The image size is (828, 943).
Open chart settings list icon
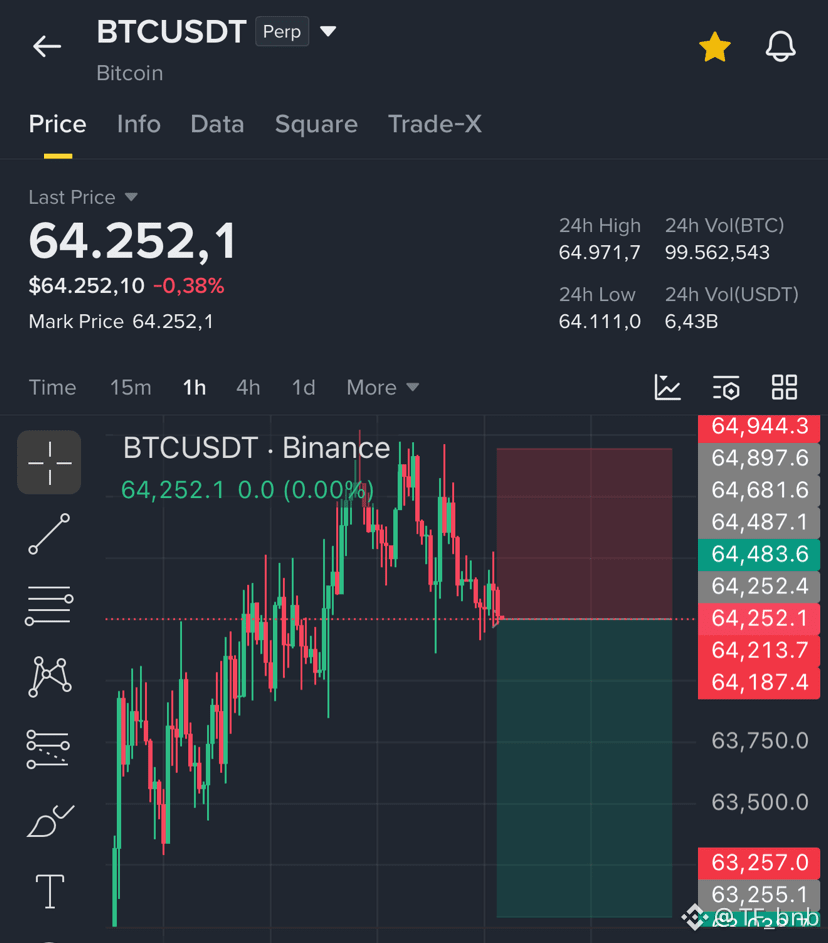point(726,387)
